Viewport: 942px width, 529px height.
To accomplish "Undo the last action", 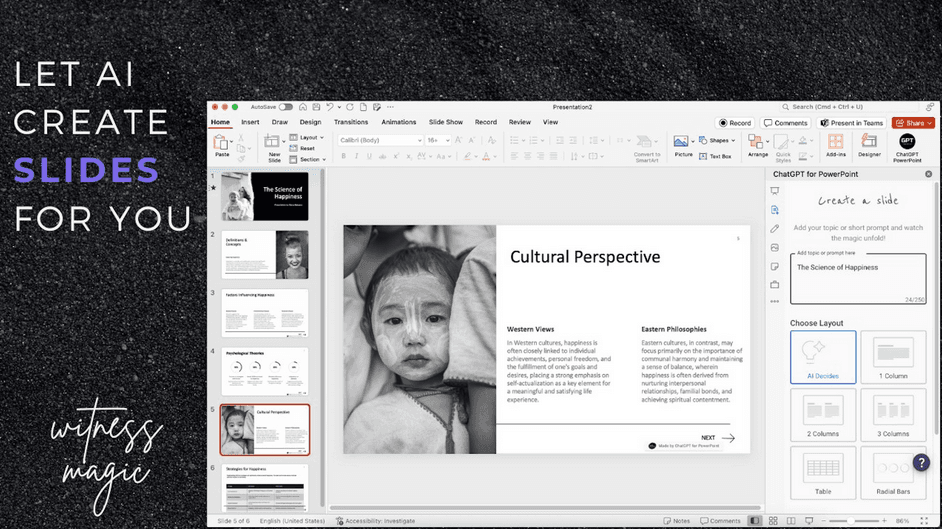I will tap(330, 107).
